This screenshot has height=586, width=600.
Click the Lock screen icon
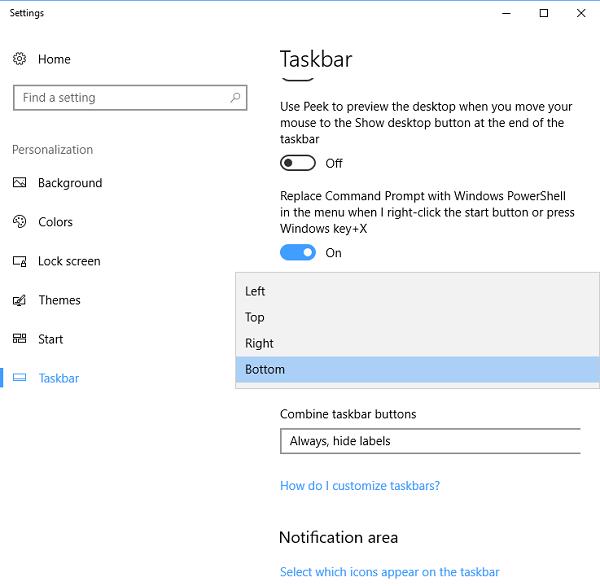(x=19, y=261)
